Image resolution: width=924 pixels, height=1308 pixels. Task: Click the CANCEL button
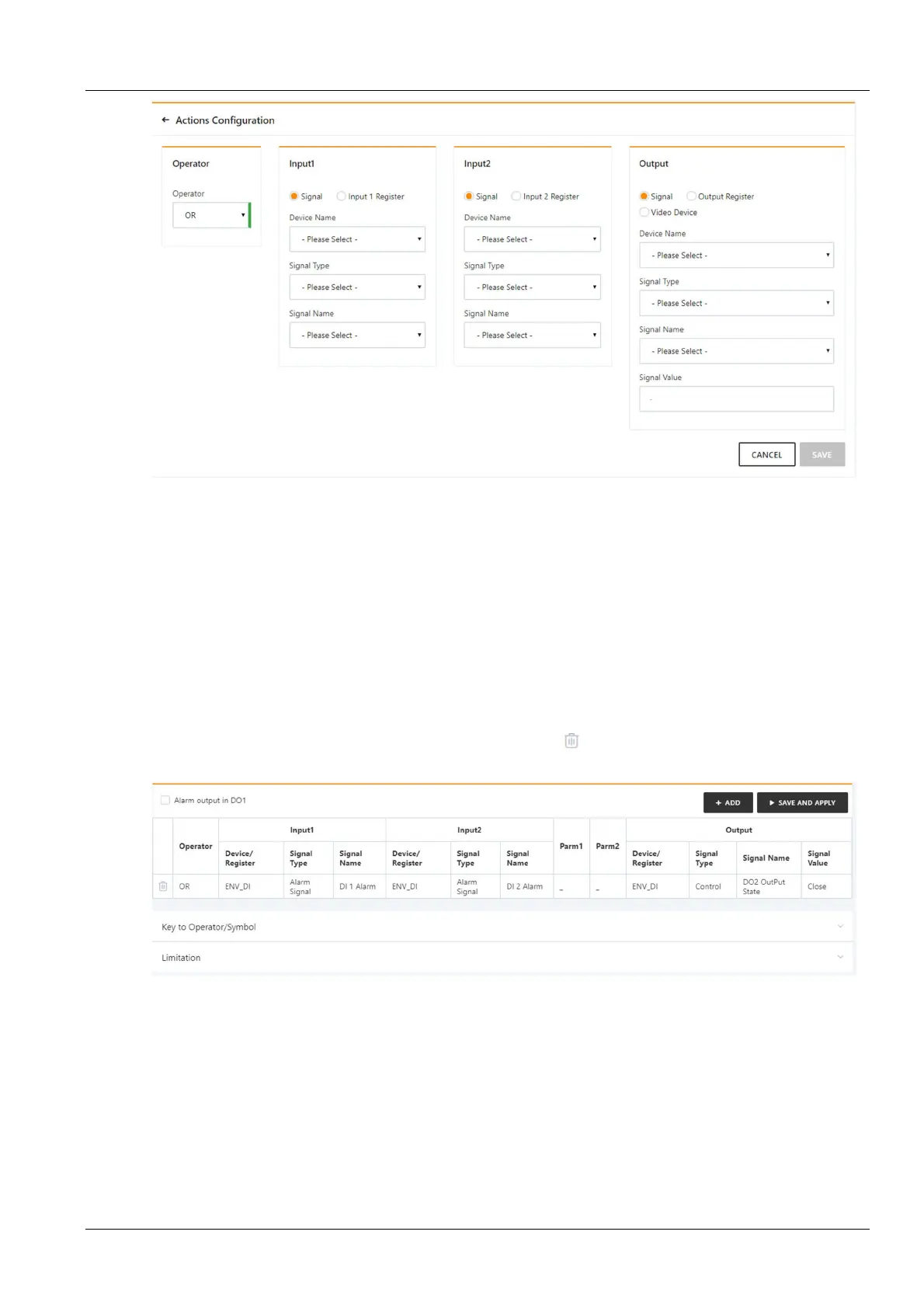click(766, 455)
